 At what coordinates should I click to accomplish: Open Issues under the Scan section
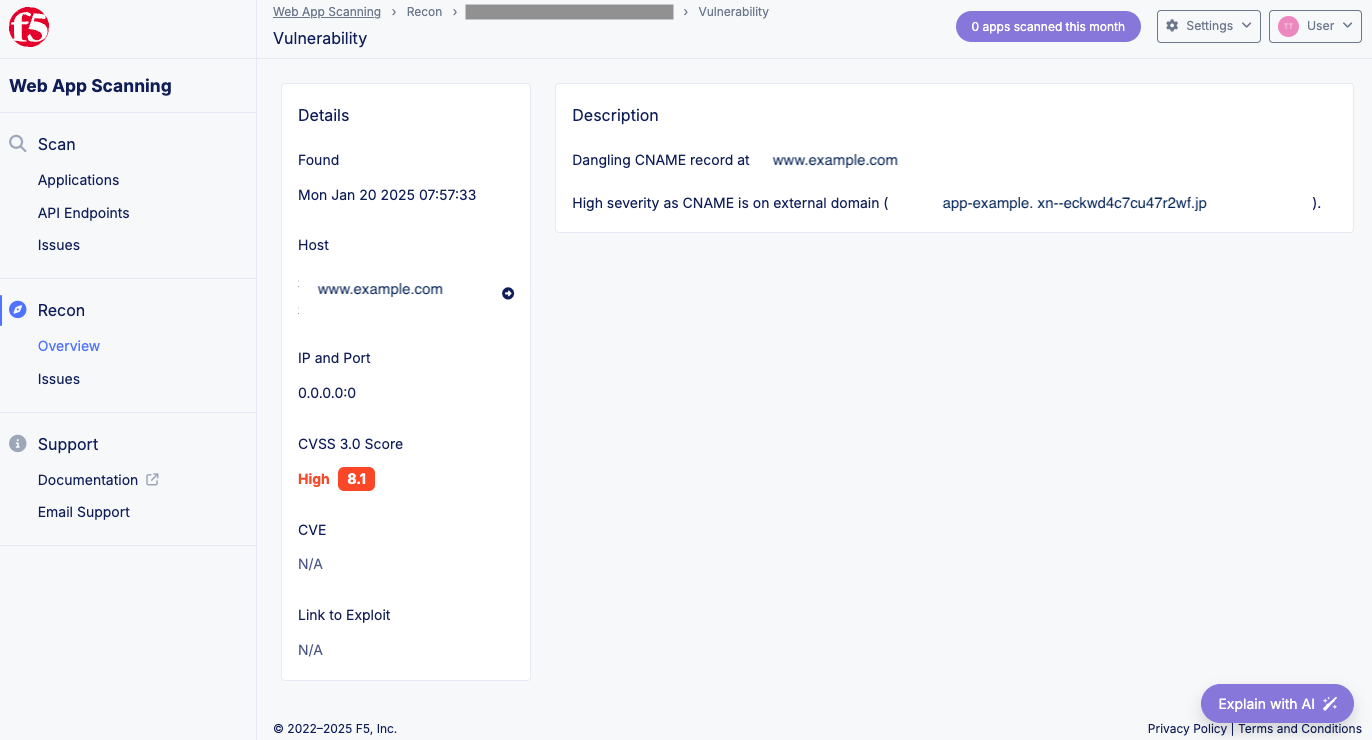(59, 245)
